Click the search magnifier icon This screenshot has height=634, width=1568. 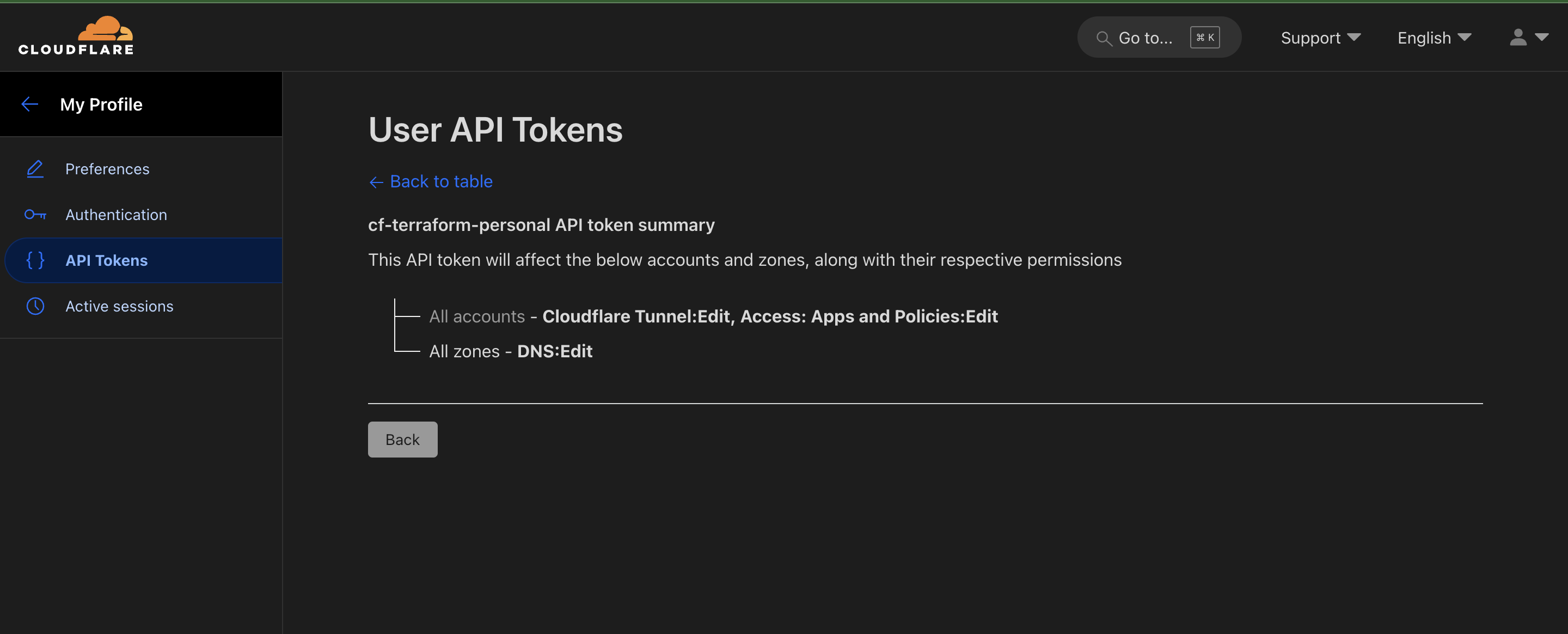(x=1105, y=38)
